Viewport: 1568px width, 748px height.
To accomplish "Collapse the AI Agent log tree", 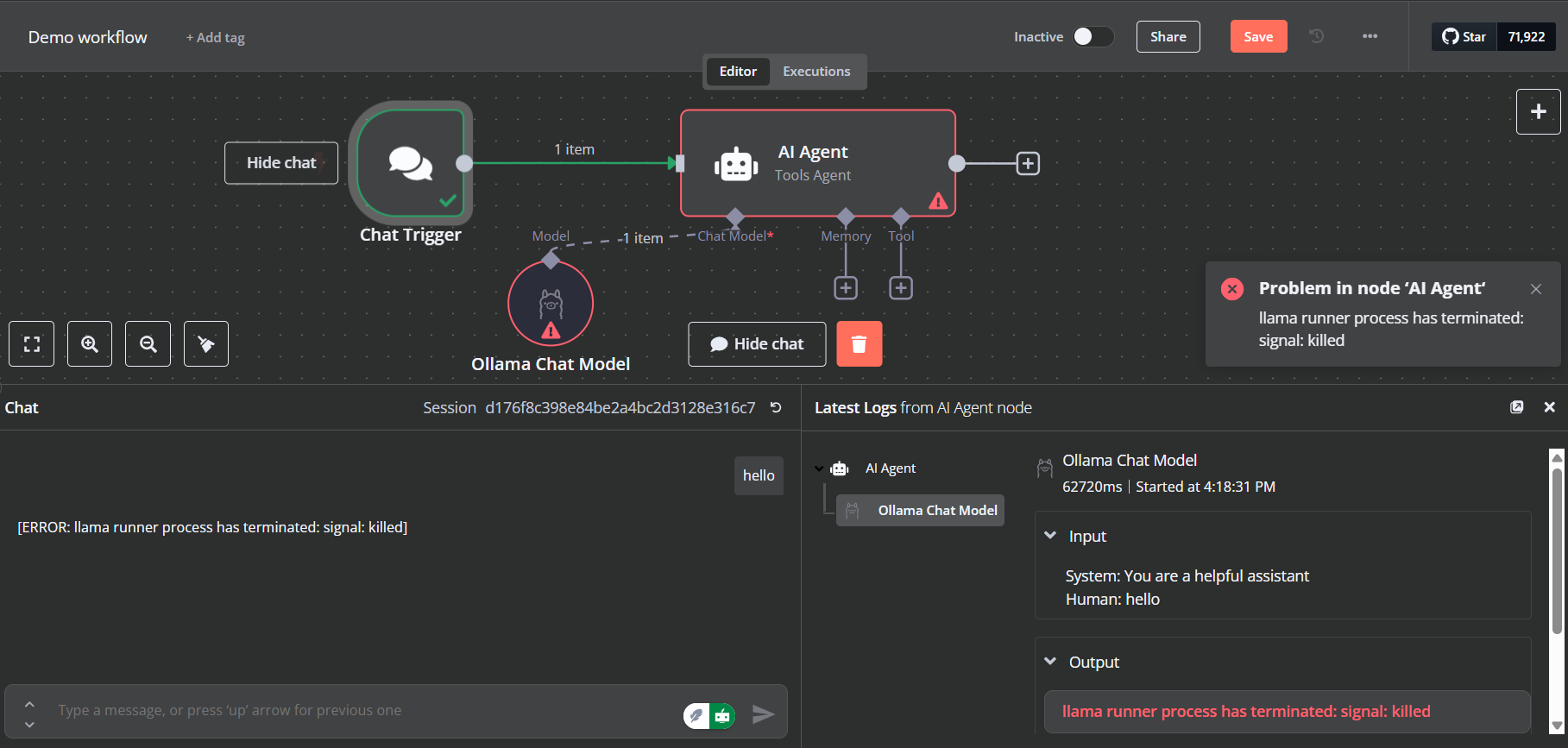I will point(819,468).
